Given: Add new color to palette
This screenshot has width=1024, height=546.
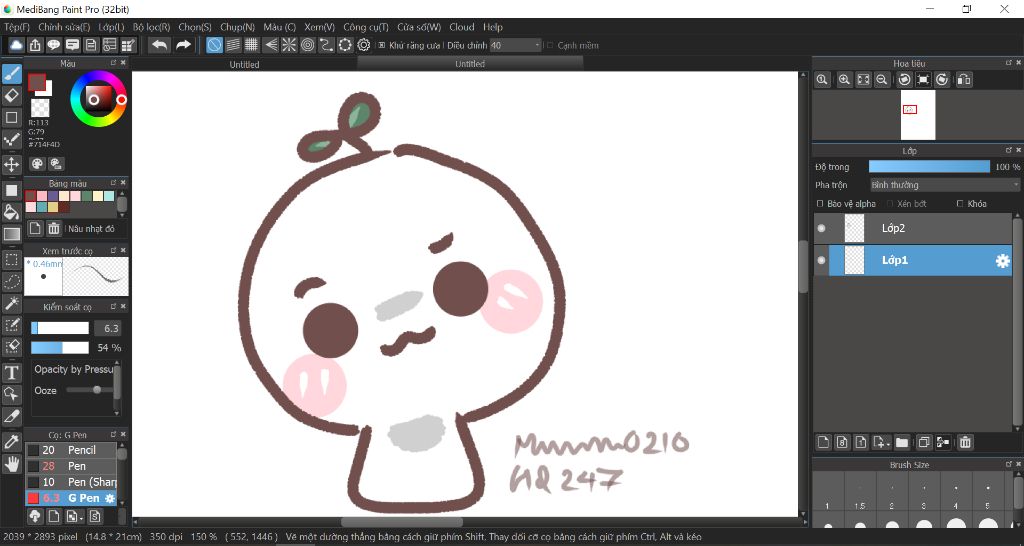Looking at the screenshot, I should [35, 229].
